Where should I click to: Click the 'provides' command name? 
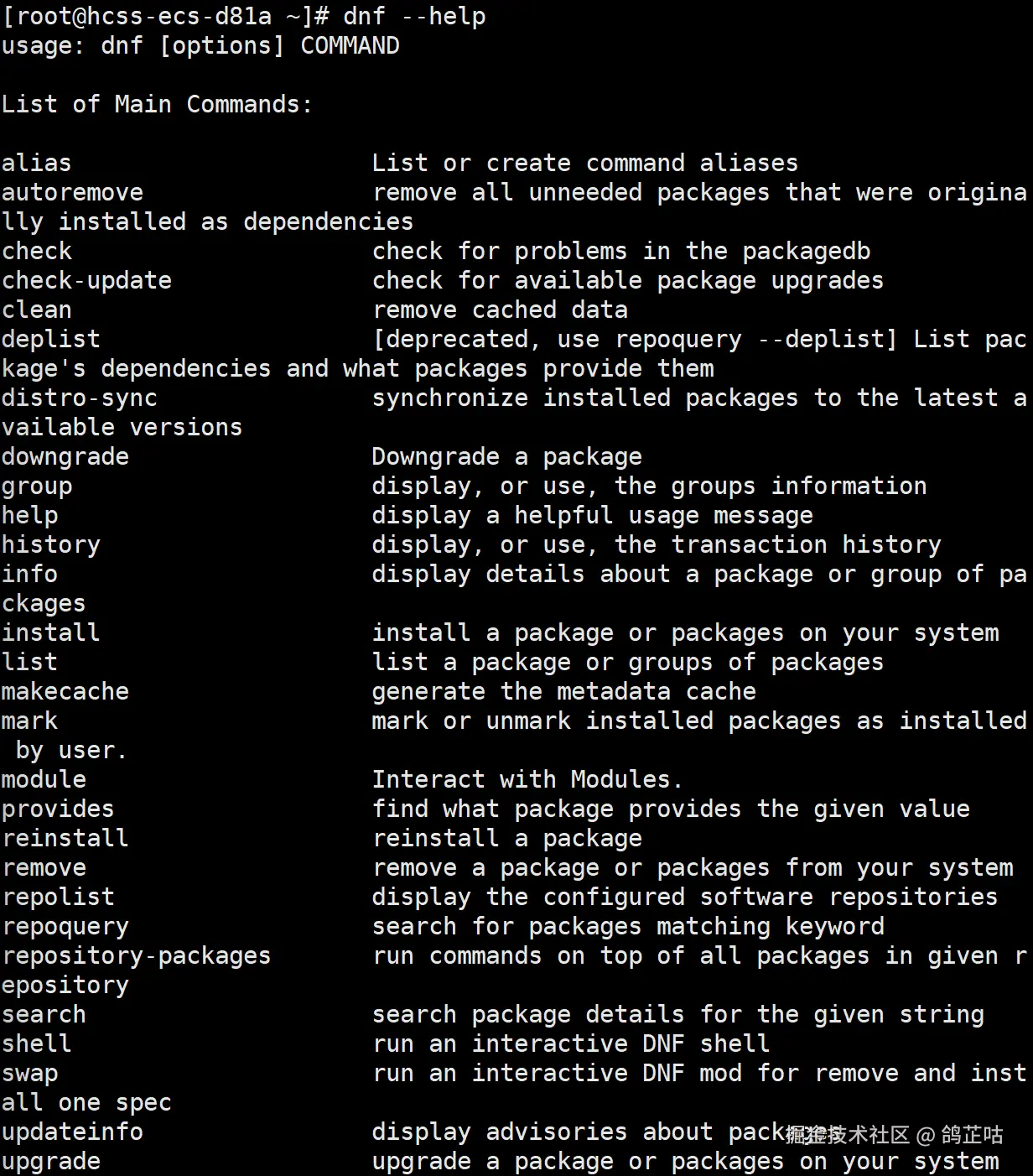click(58, 809)
